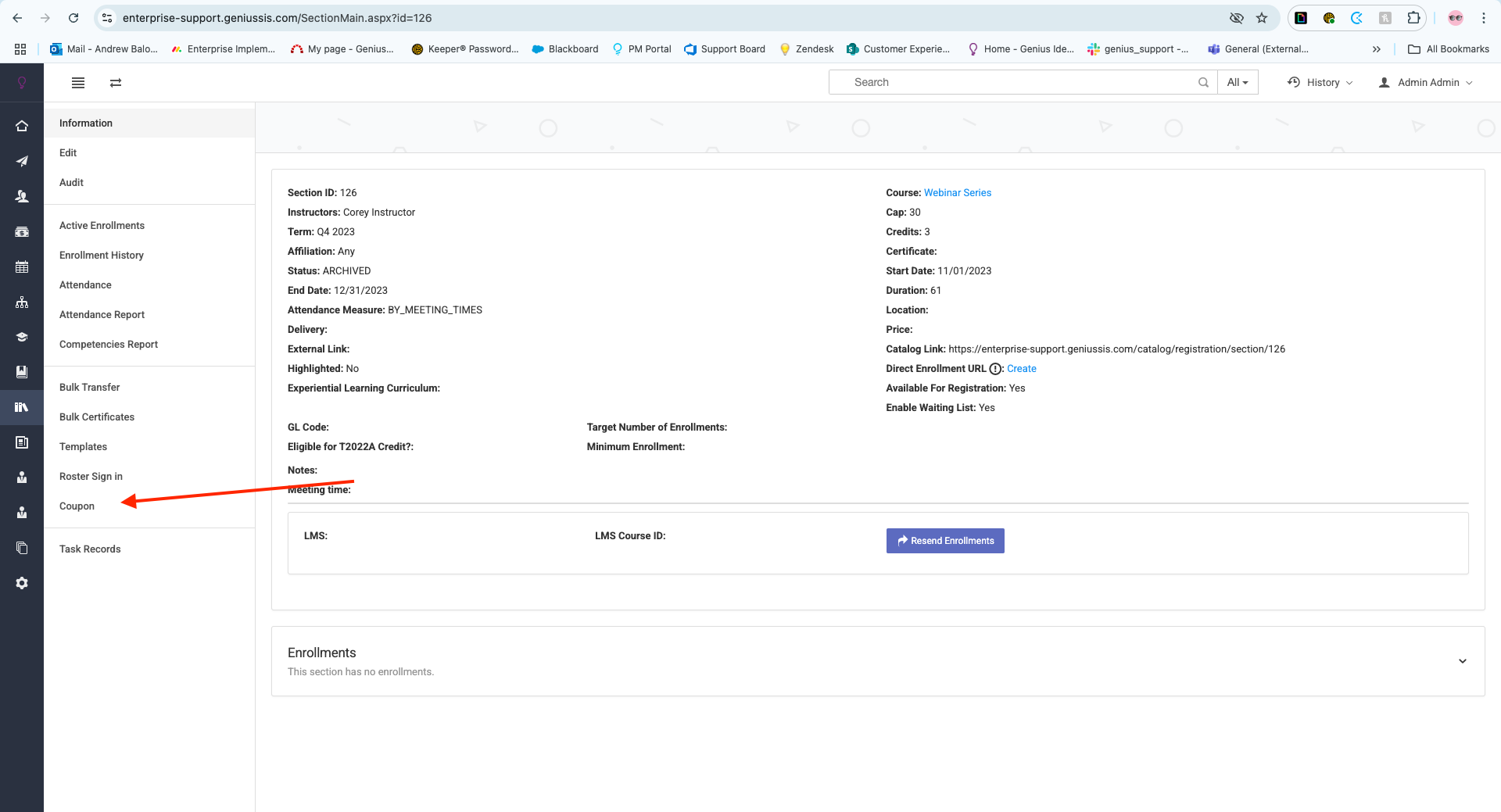Select Edit in the side menu

tap(68, 152)
